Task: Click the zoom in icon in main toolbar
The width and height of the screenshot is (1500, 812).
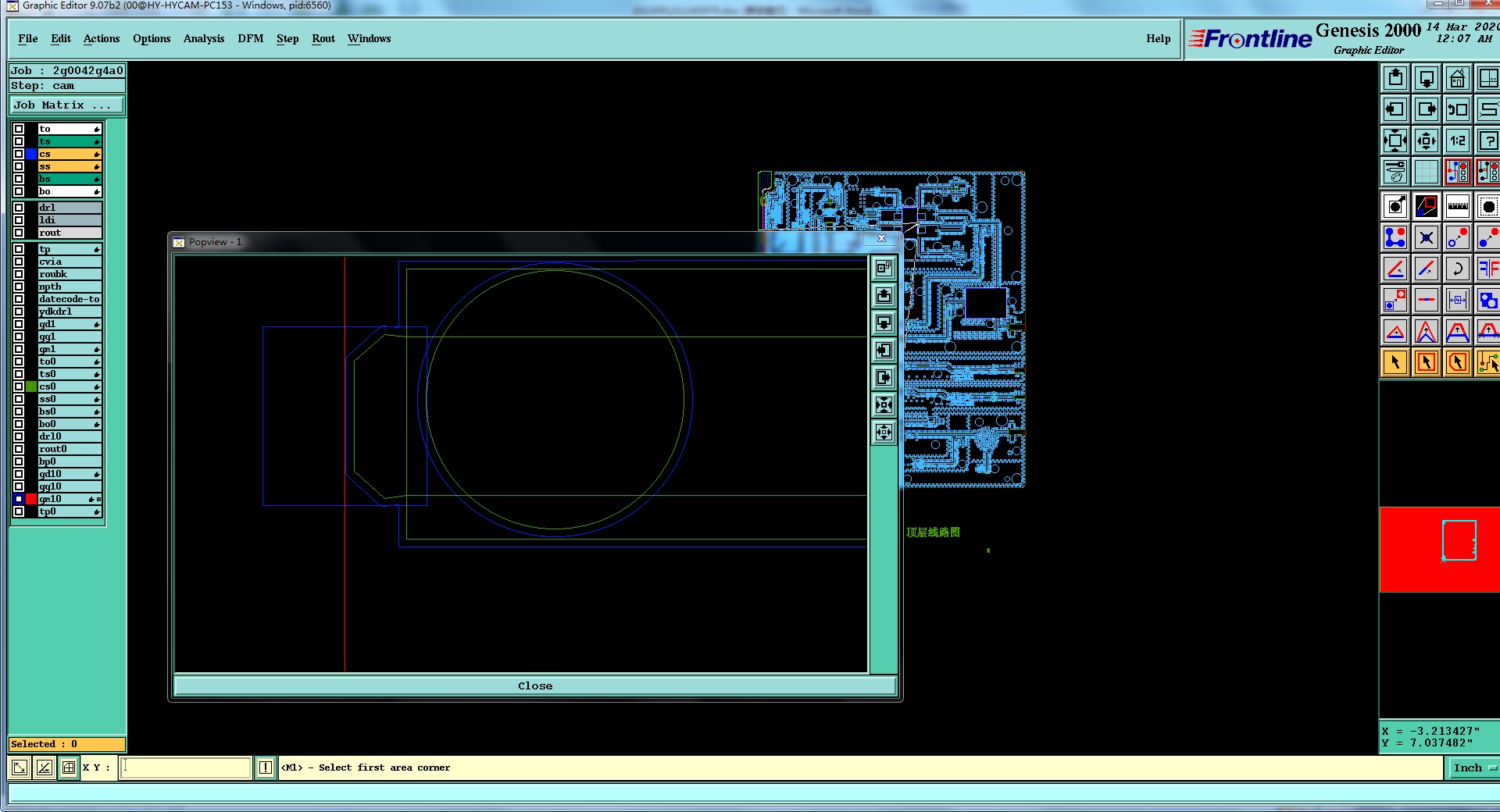Action: tap(1395, 141)
